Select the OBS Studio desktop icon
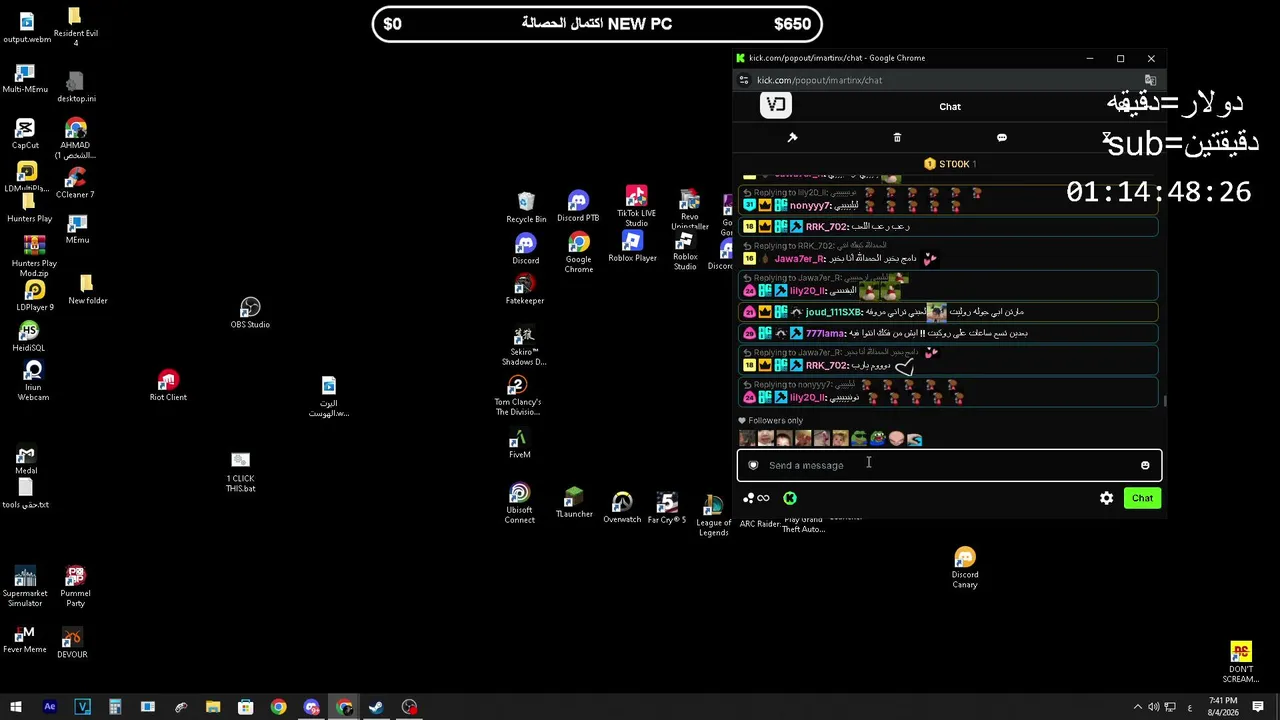The image size is (1280, 720). (250, 313)
